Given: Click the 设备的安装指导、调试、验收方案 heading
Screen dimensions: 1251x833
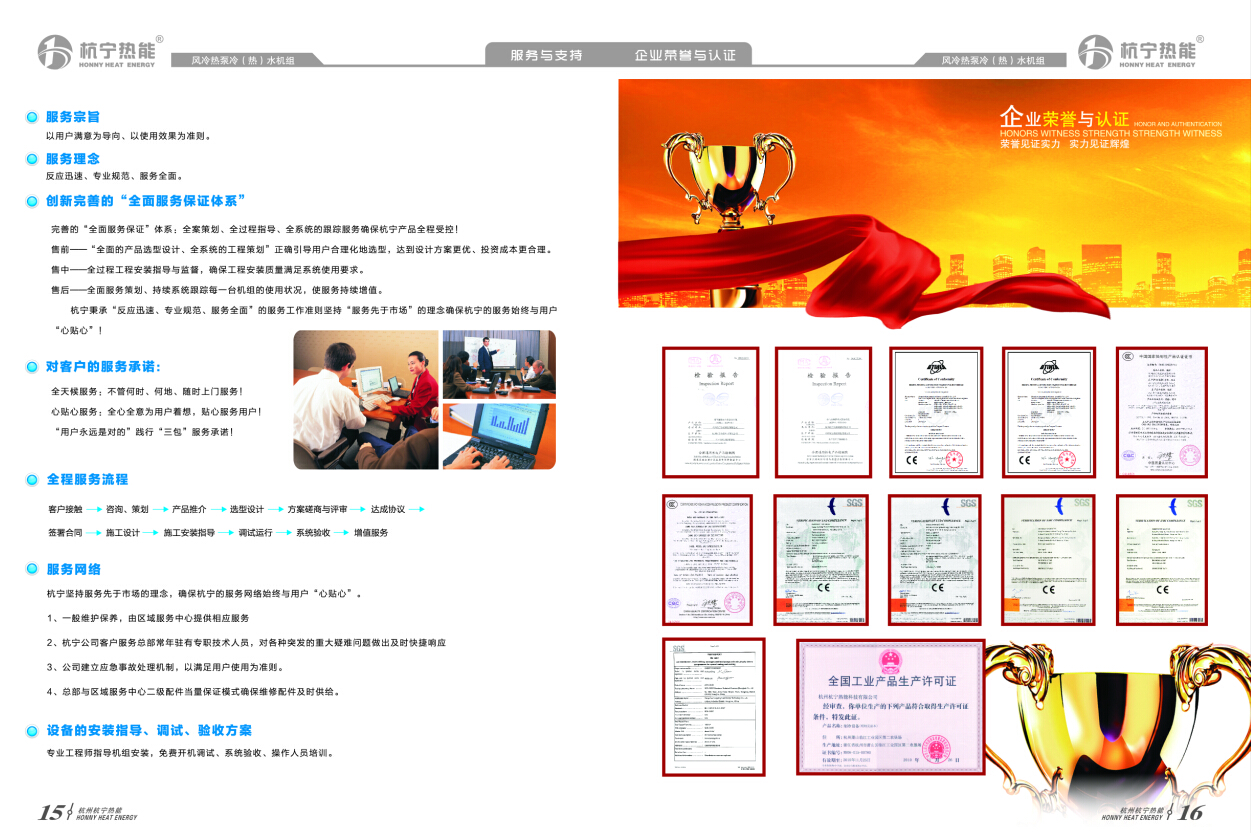Looking at the screenshot, I should tap(149, 730).
